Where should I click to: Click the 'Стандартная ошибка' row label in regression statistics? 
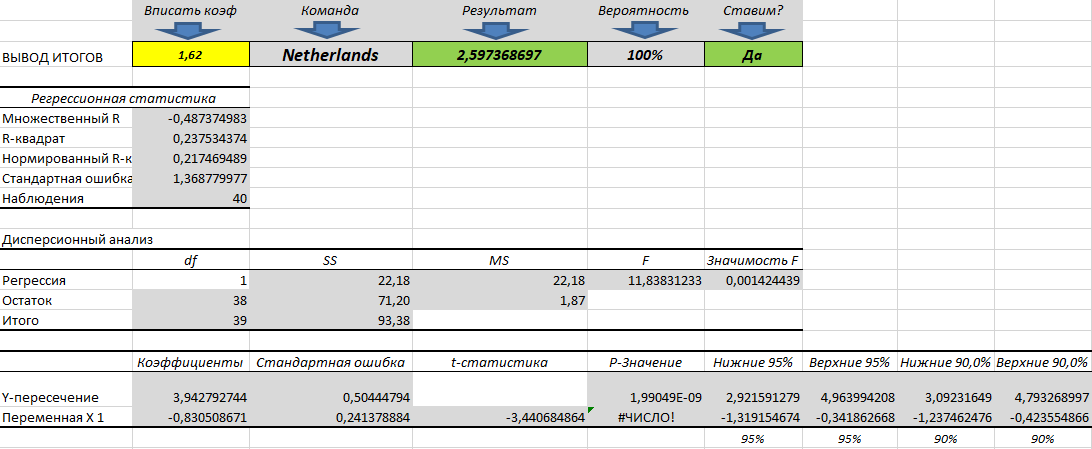(x=67, y=178)
